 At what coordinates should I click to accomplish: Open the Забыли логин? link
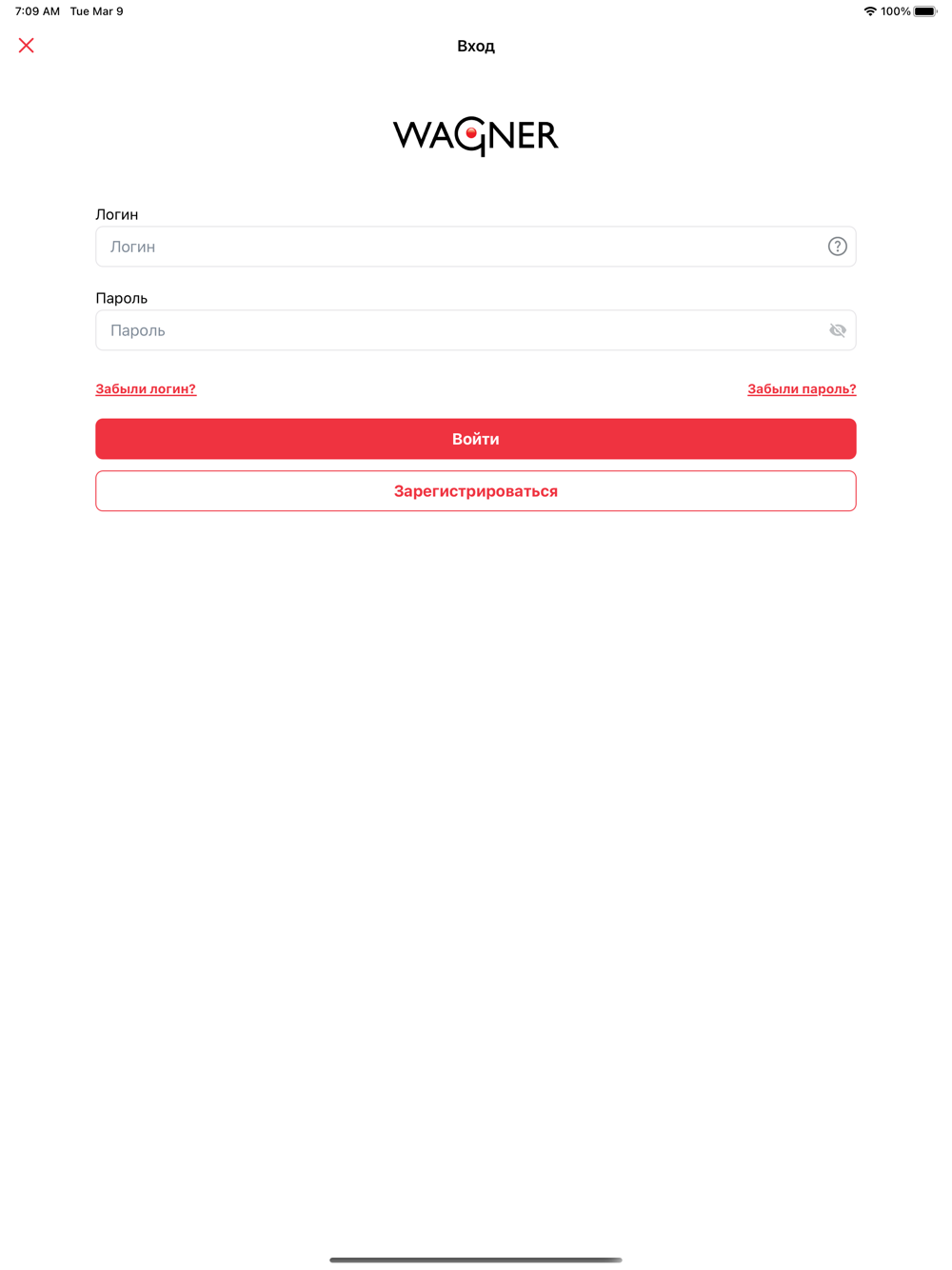tap(146, 388)
